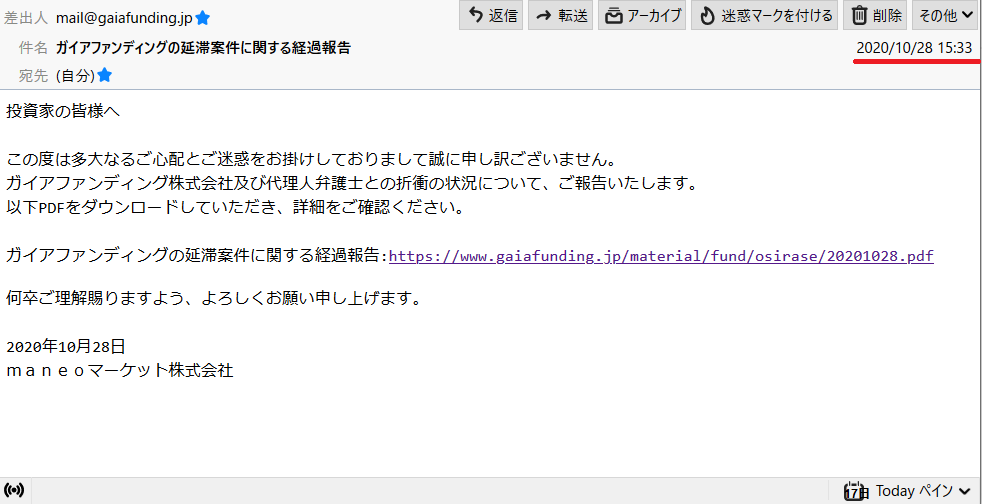This screenshot has width=982, height=504.
Task: Open the 20201028.pdf report link
Action: click(661, 256)
